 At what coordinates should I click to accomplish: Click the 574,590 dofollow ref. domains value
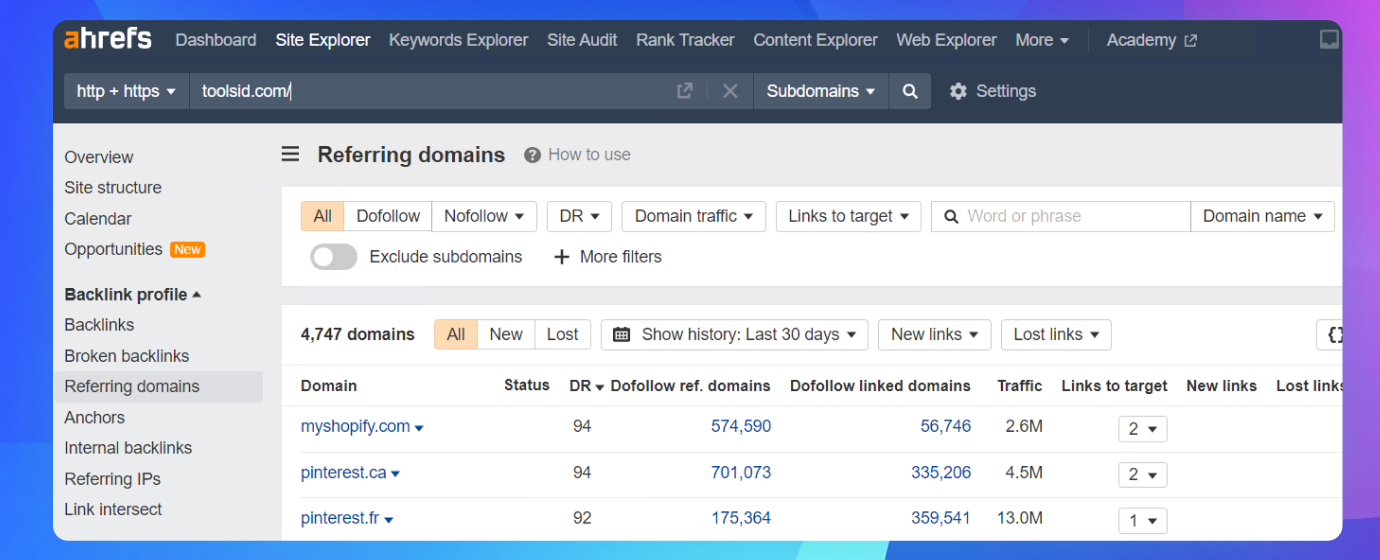pos(741,426)
